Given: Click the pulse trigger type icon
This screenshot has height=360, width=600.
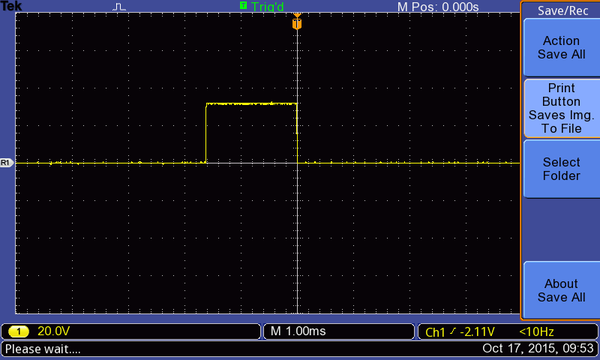Looking at the screenshot, I should pos(119,7).
